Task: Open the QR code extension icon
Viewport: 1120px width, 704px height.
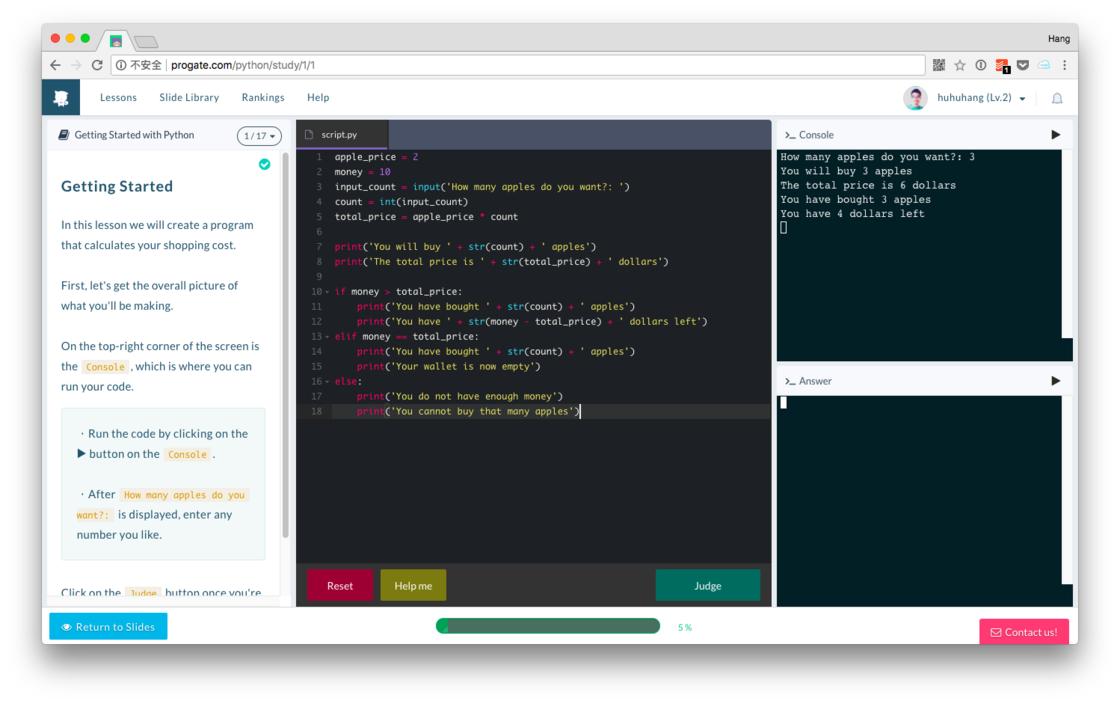Action: [939, 65]
